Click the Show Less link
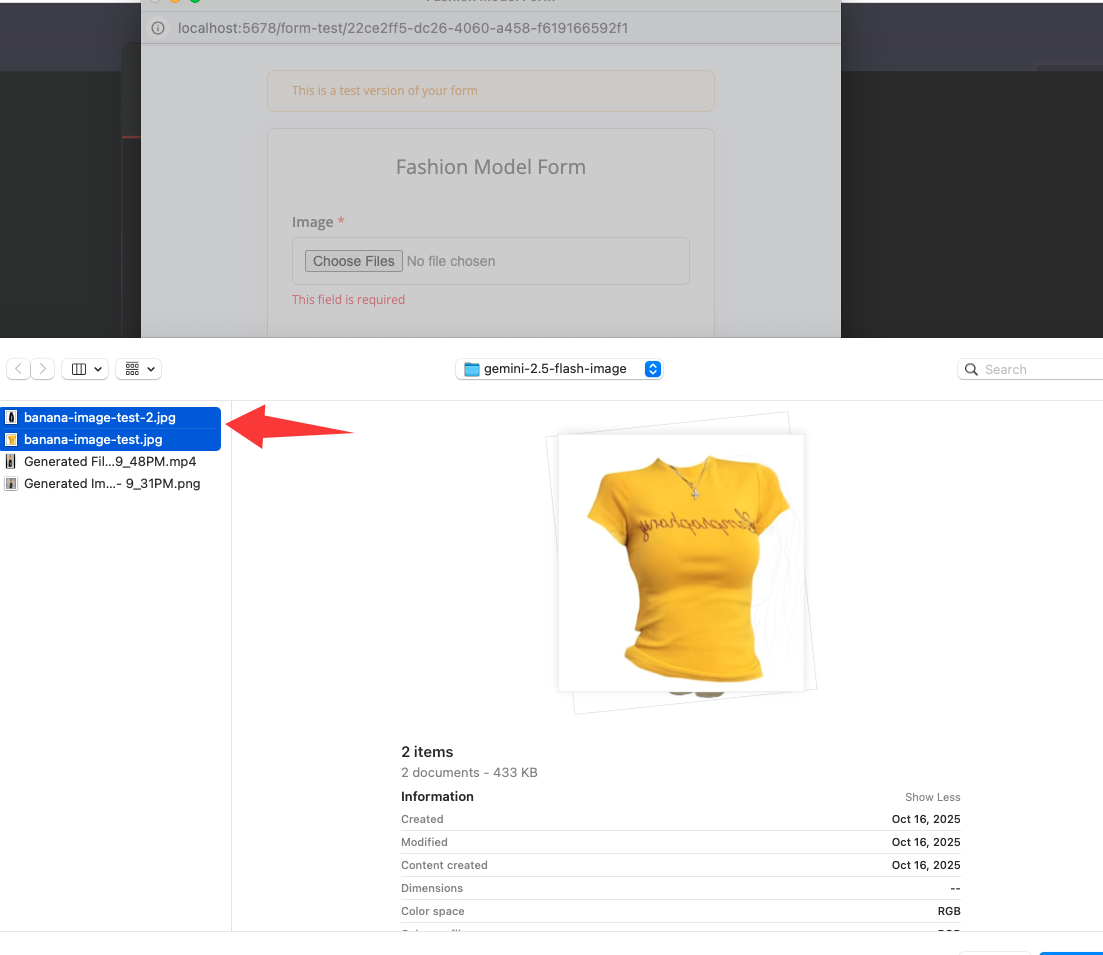The width and height of the screenshot is (1103, 955). pos(932,797)
